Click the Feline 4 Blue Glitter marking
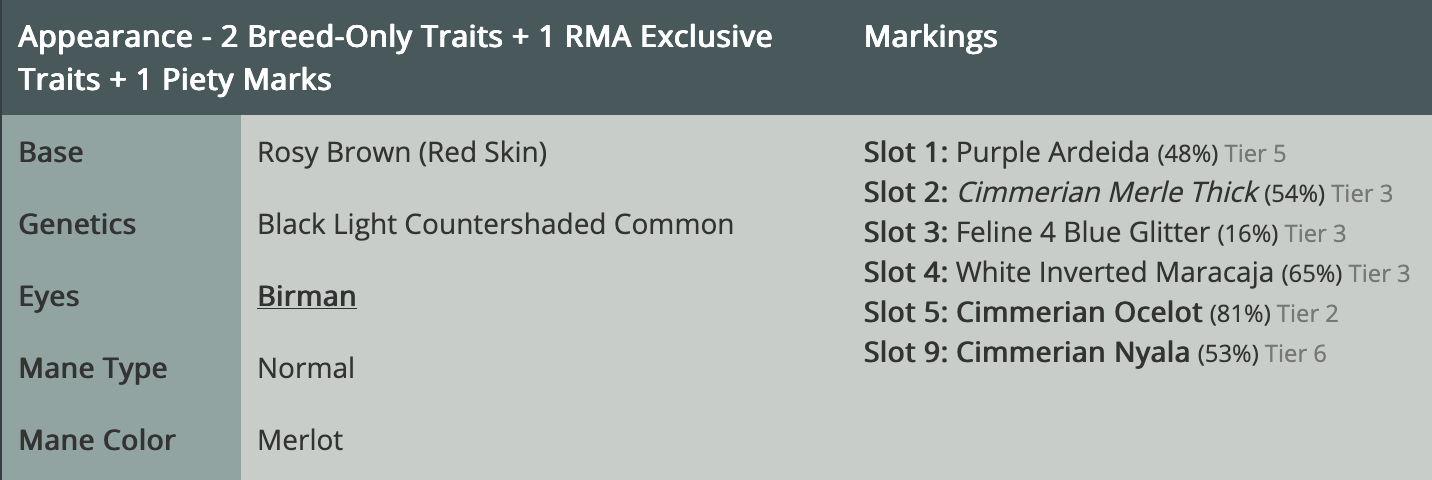Image resolution: width=1432 pixels, height=480 pixels. (x=1082, y=233)
